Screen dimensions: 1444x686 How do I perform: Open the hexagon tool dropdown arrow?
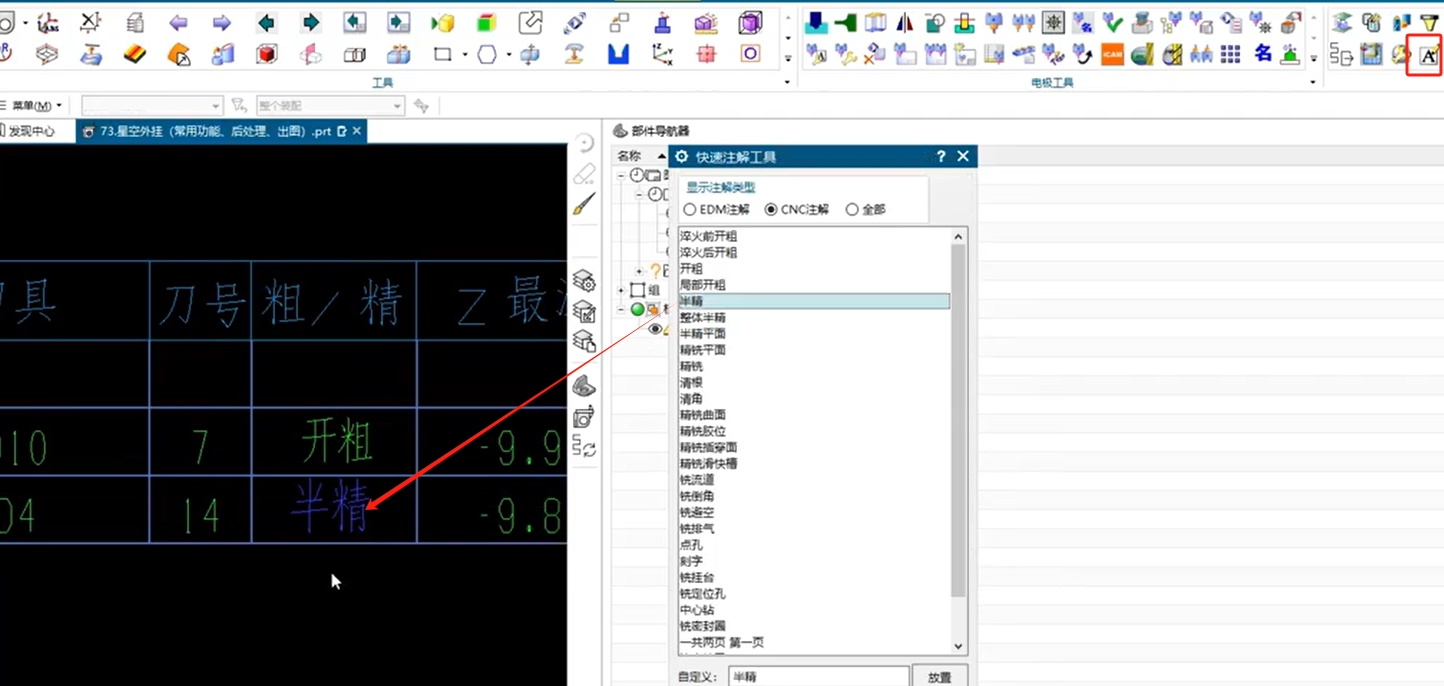pos(509,56)
